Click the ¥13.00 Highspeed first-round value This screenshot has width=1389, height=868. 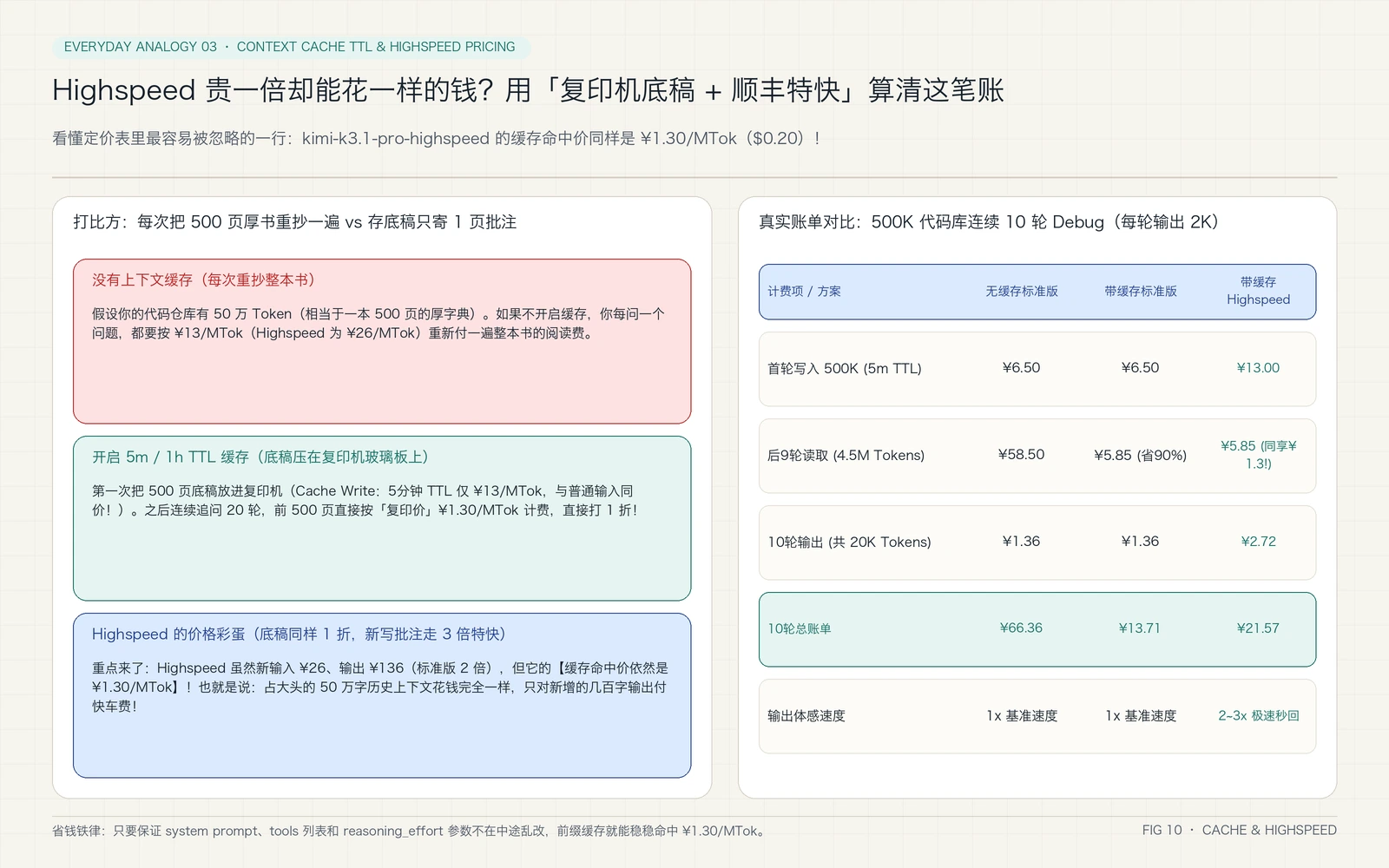1258,368
